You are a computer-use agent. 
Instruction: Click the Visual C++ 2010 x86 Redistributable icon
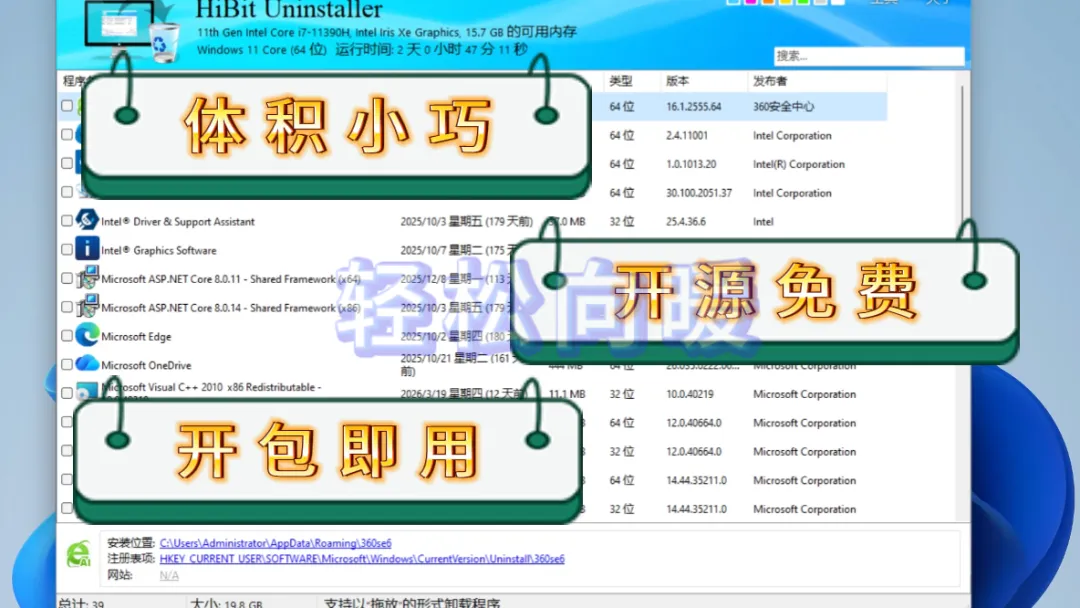click(87, 392)
